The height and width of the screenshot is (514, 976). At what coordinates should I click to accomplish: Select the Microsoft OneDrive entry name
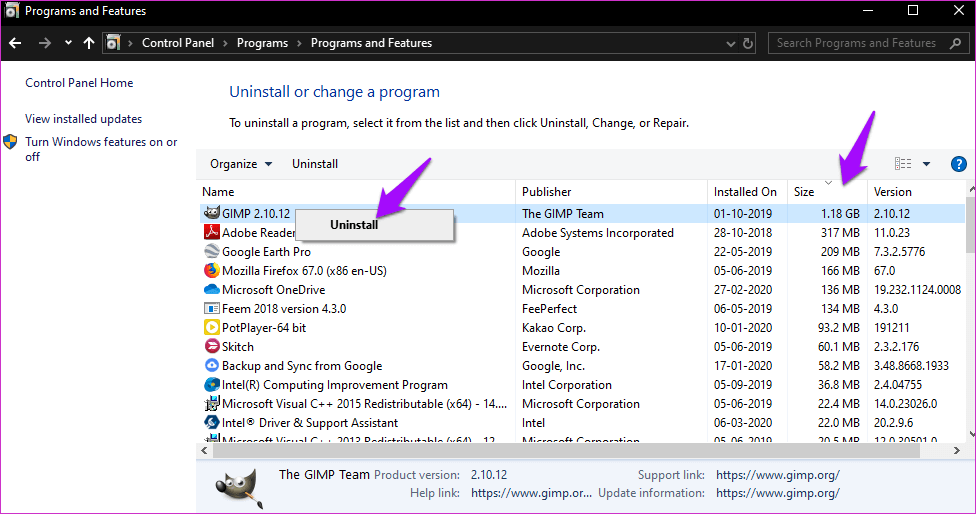[273, 290]
